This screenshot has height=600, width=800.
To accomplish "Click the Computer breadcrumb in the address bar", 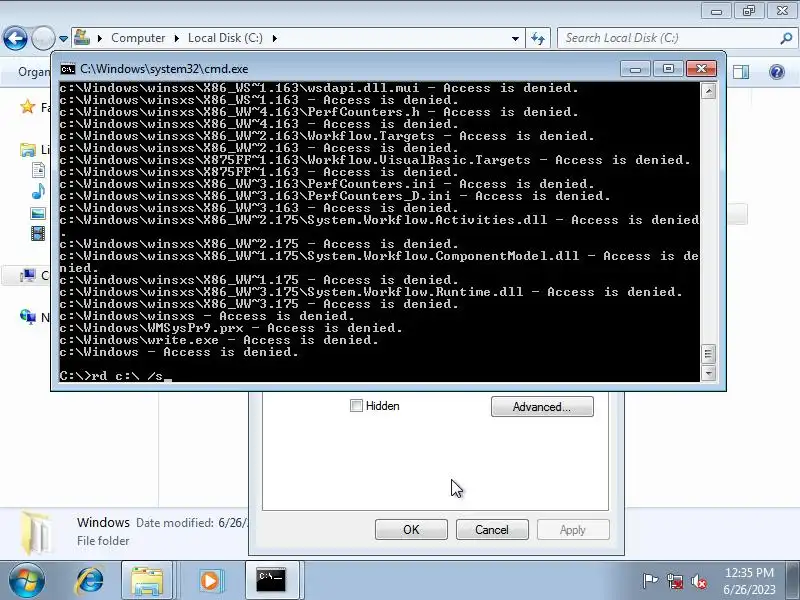I will [138, 38].
